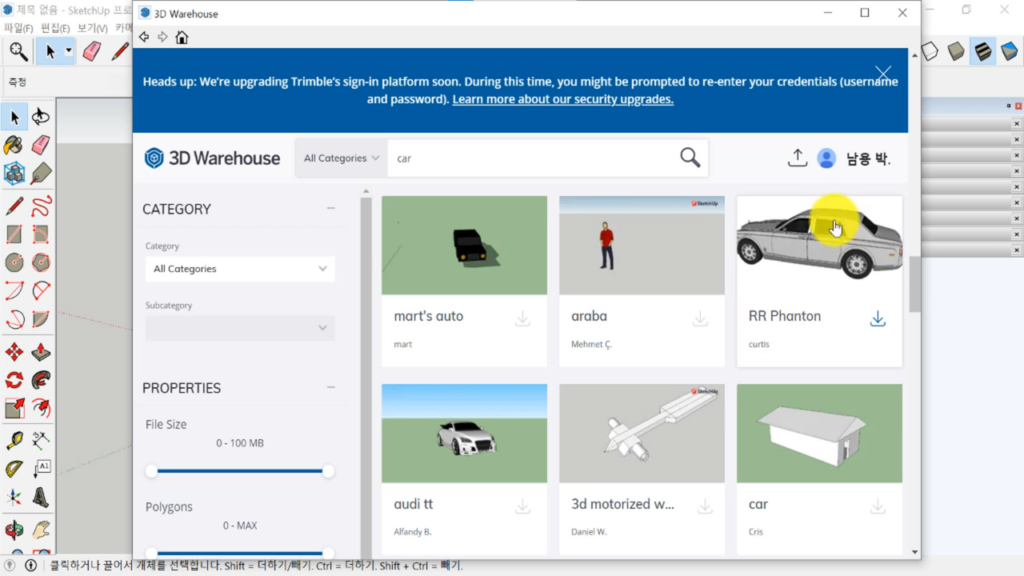The height and width of the screenshot is (576, 1024).
Task: Go forward in 3D Warehouse browser
Action: click(163, 37)
